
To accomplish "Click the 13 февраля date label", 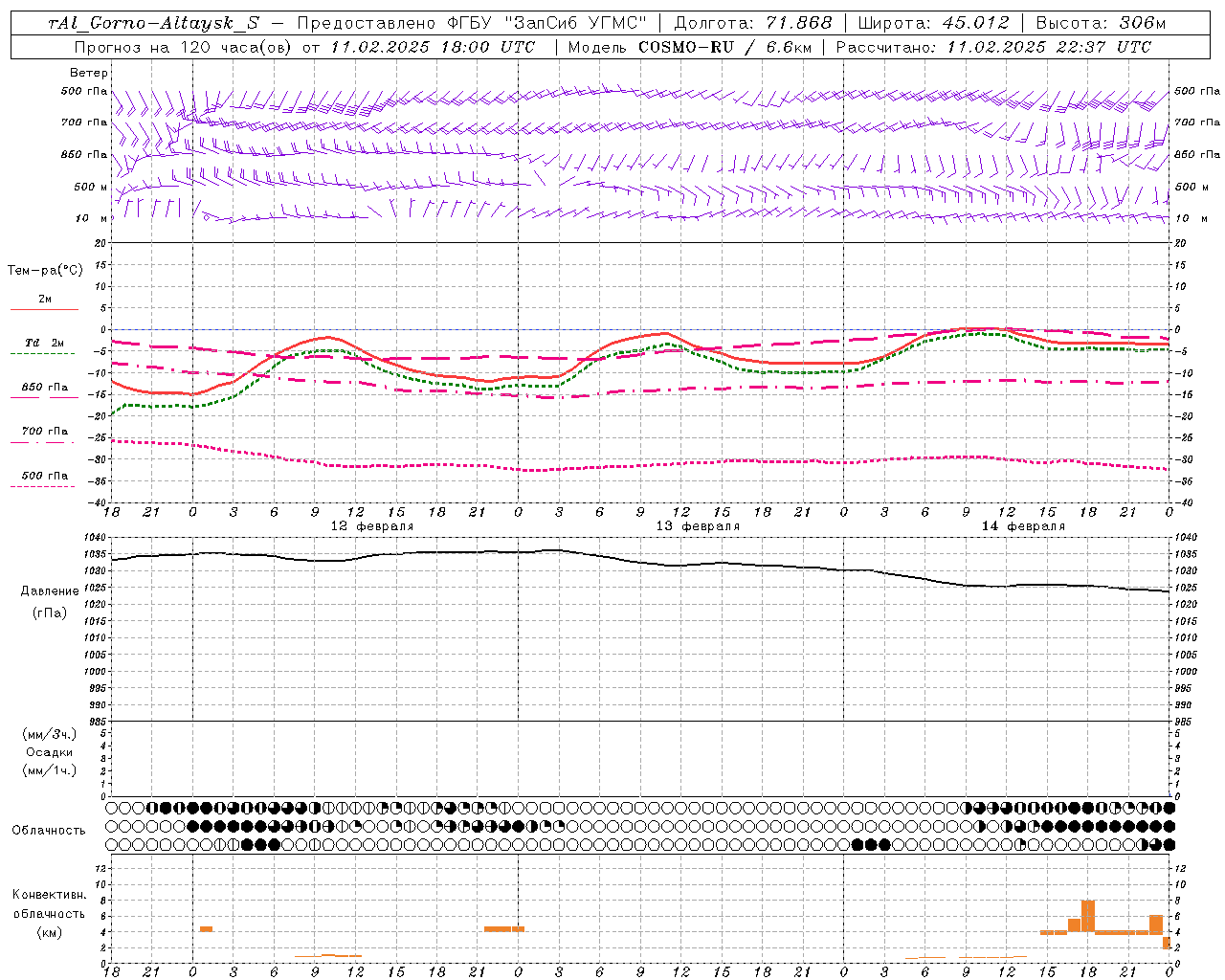I will click(698, 526).
